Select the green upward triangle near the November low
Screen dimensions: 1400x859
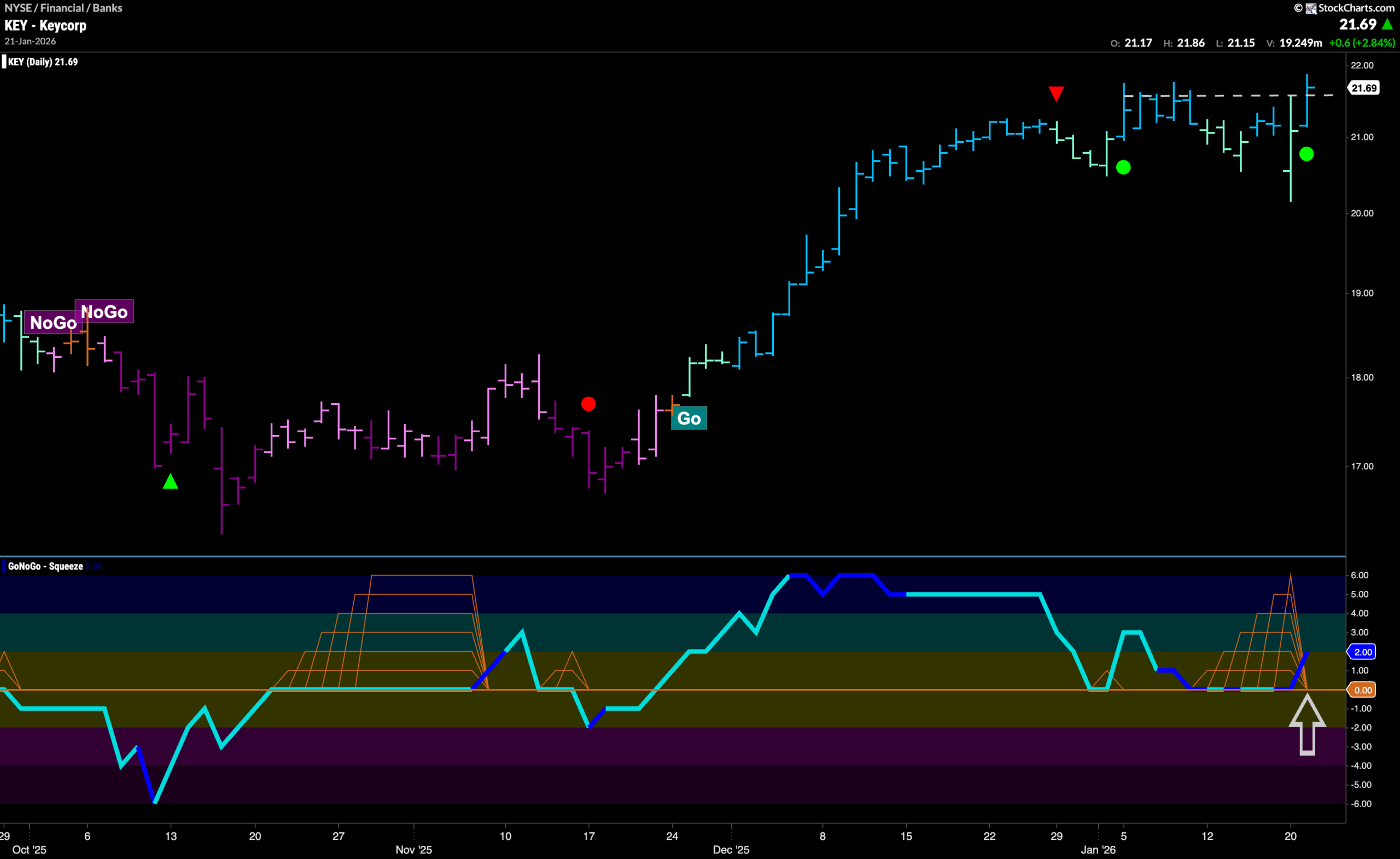point(171,482)
